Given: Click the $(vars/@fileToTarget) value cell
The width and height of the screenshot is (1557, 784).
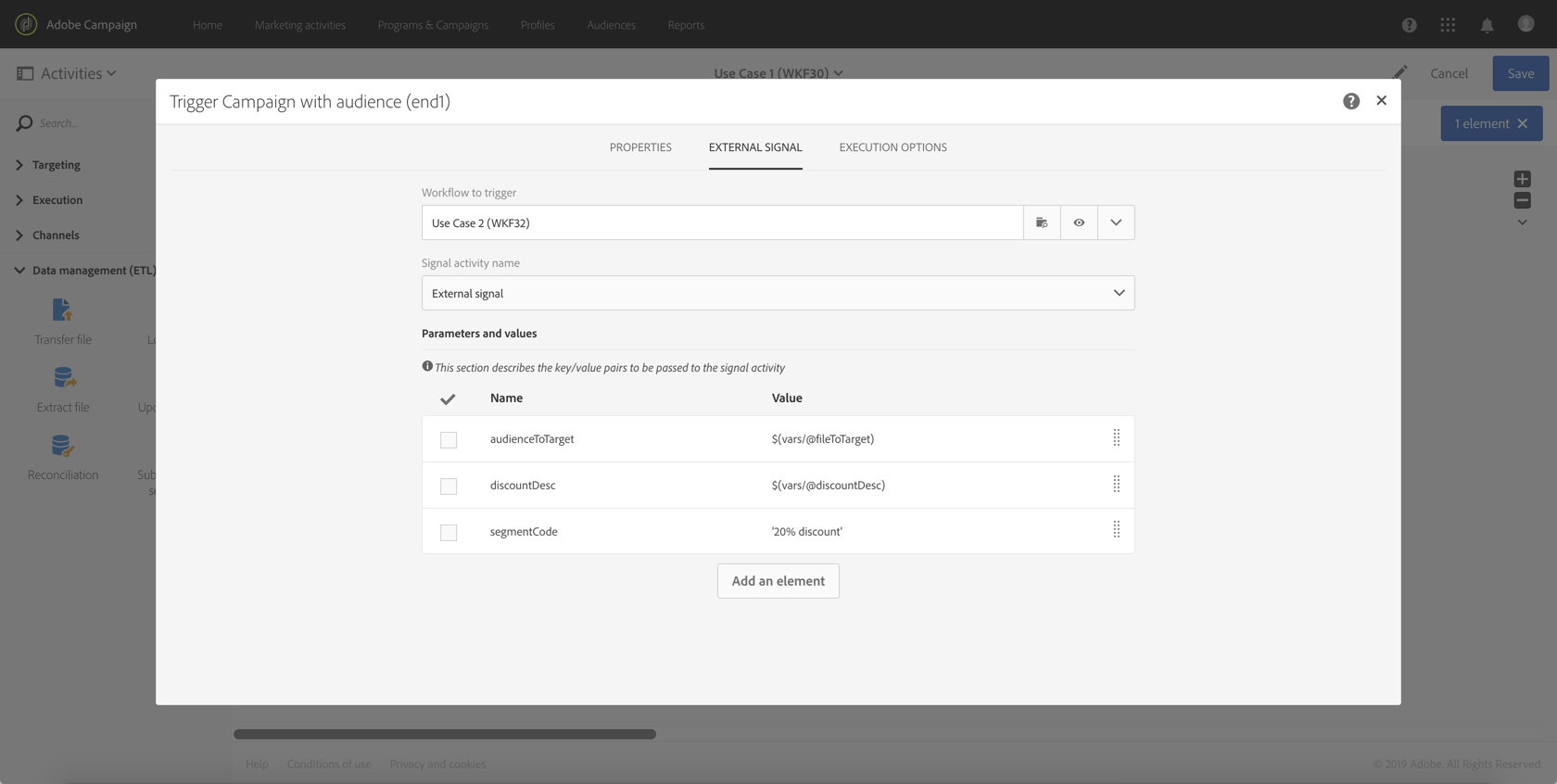Looking at the screenshot, I should pyautogui.click(x=823, y=439).
